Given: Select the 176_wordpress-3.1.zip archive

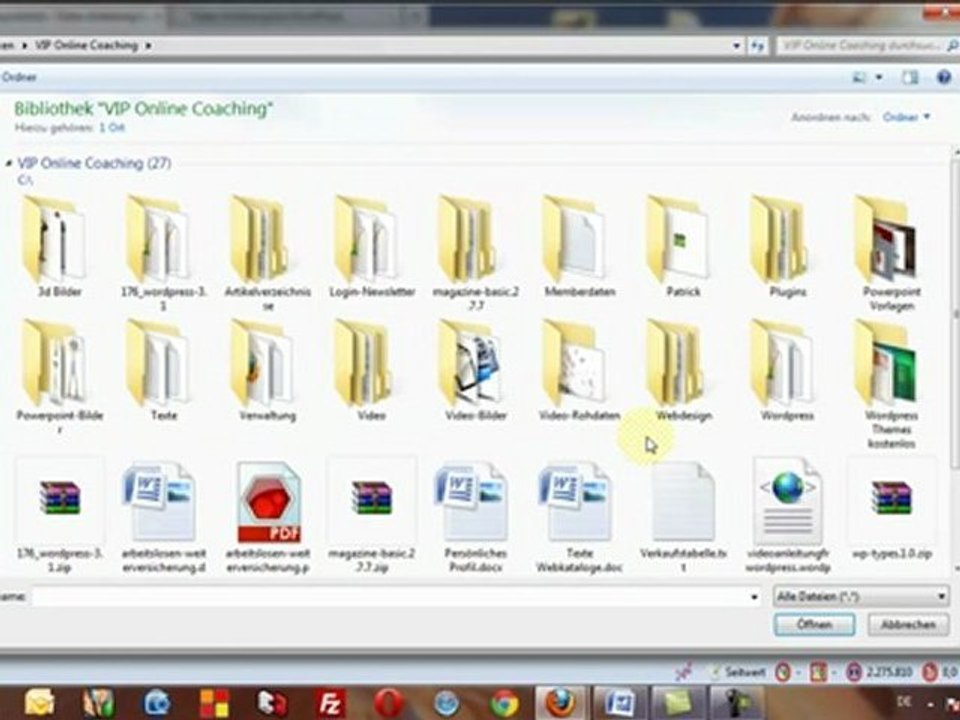Looking at the screenshot, I should click(x=59, y=516).
